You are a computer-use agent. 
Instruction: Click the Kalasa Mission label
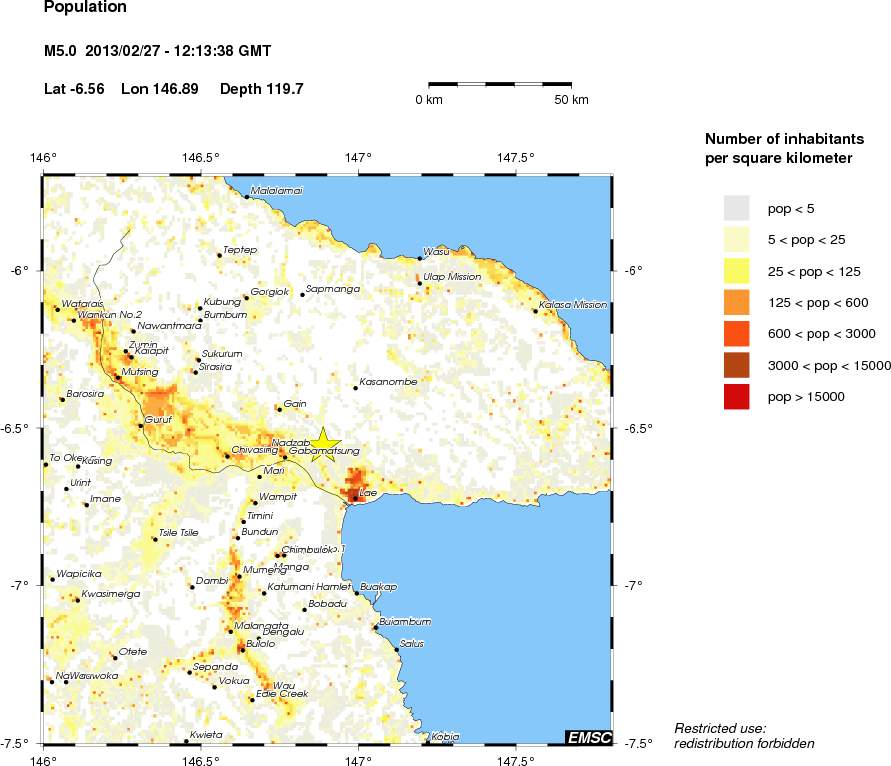coord(573,305)
